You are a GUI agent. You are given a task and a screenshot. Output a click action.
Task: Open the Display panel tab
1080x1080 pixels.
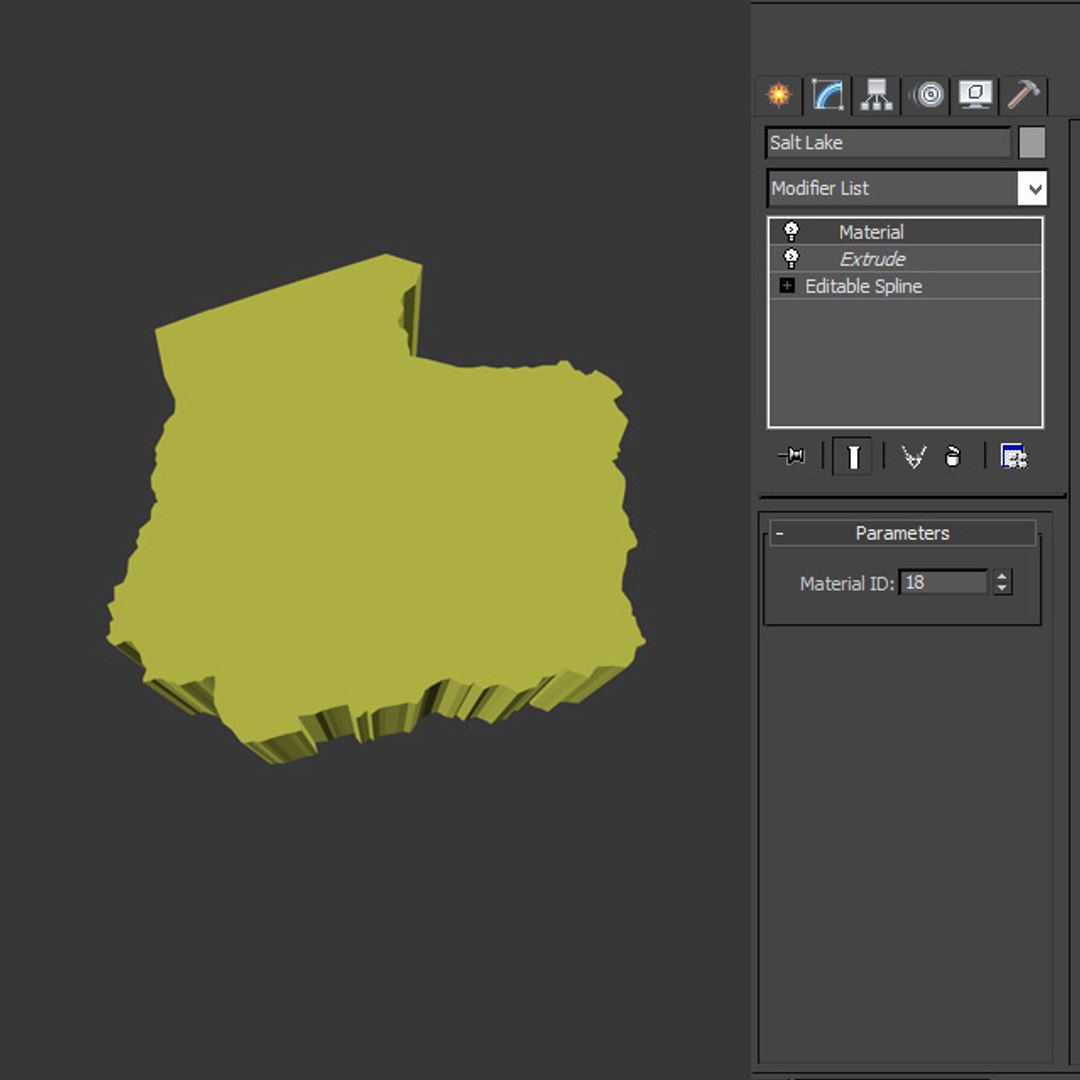point(975,94)
